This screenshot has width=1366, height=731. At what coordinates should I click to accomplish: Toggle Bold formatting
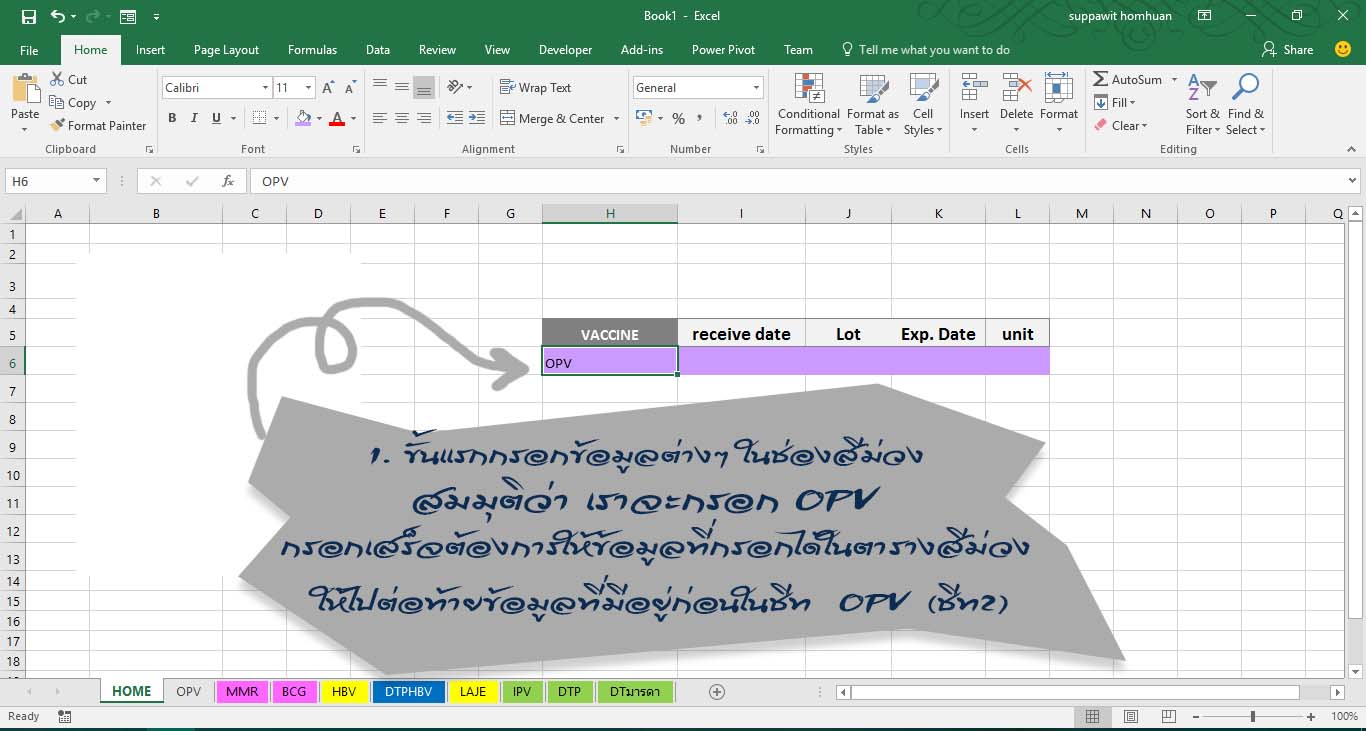click(x=172, y=118)
